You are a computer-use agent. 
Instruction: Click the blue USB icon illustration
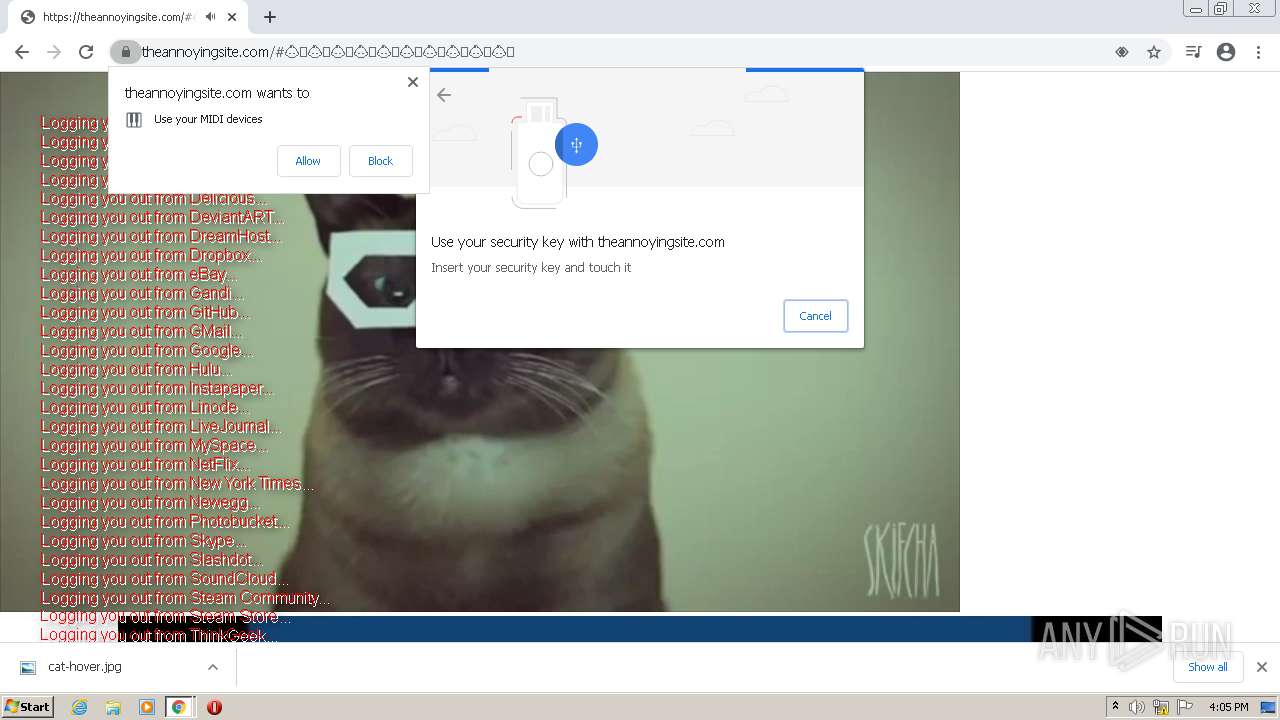point(576,145)
